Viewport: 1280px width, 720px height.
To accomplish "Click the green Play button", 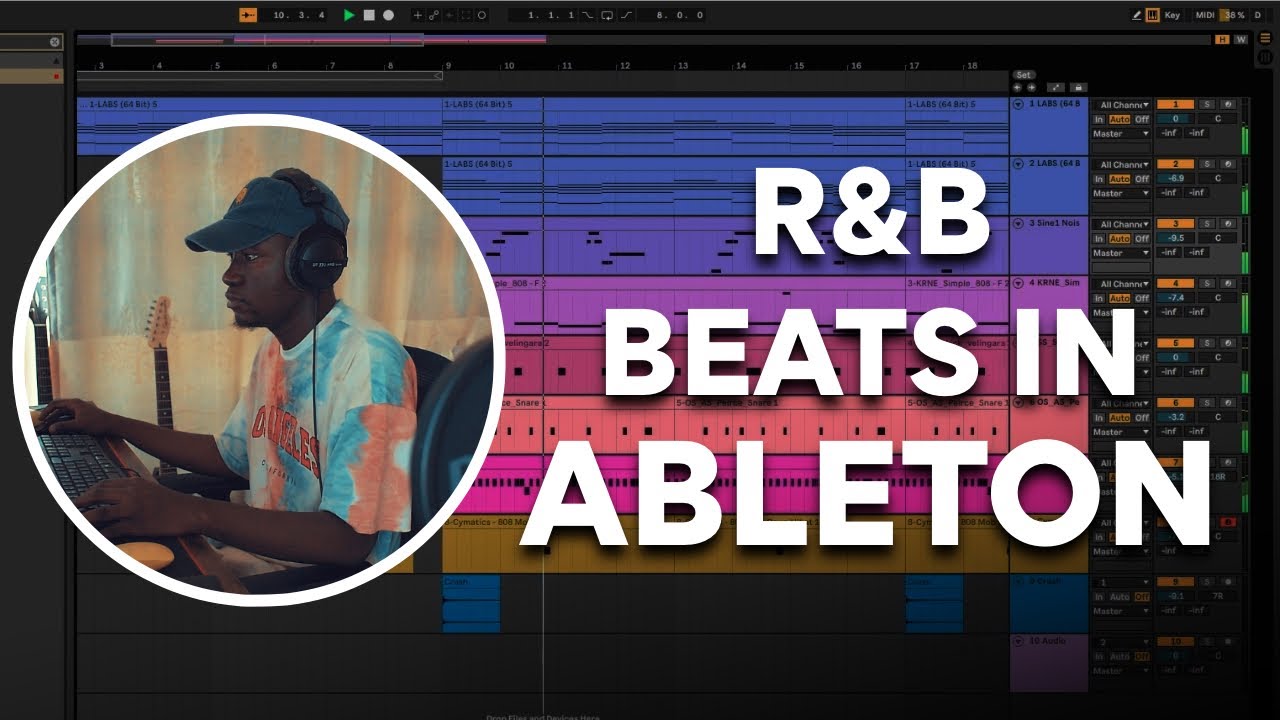I will pyautogui.click(x=349, y=15).
